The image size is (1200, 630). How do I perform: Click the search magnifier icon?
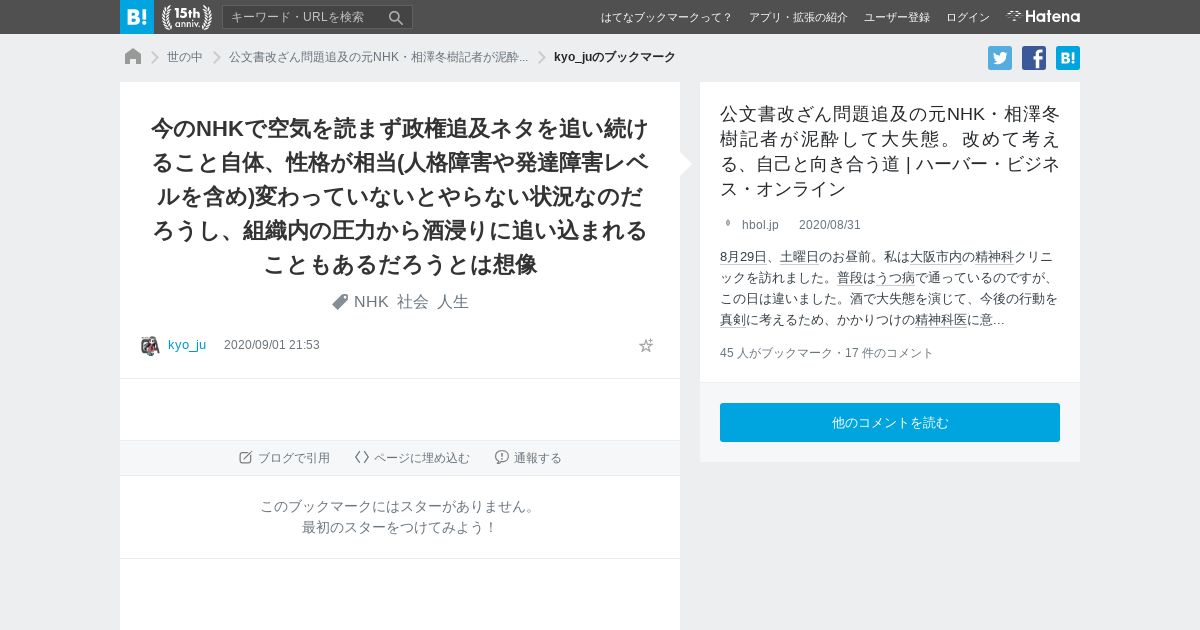(x=396, y=17)
